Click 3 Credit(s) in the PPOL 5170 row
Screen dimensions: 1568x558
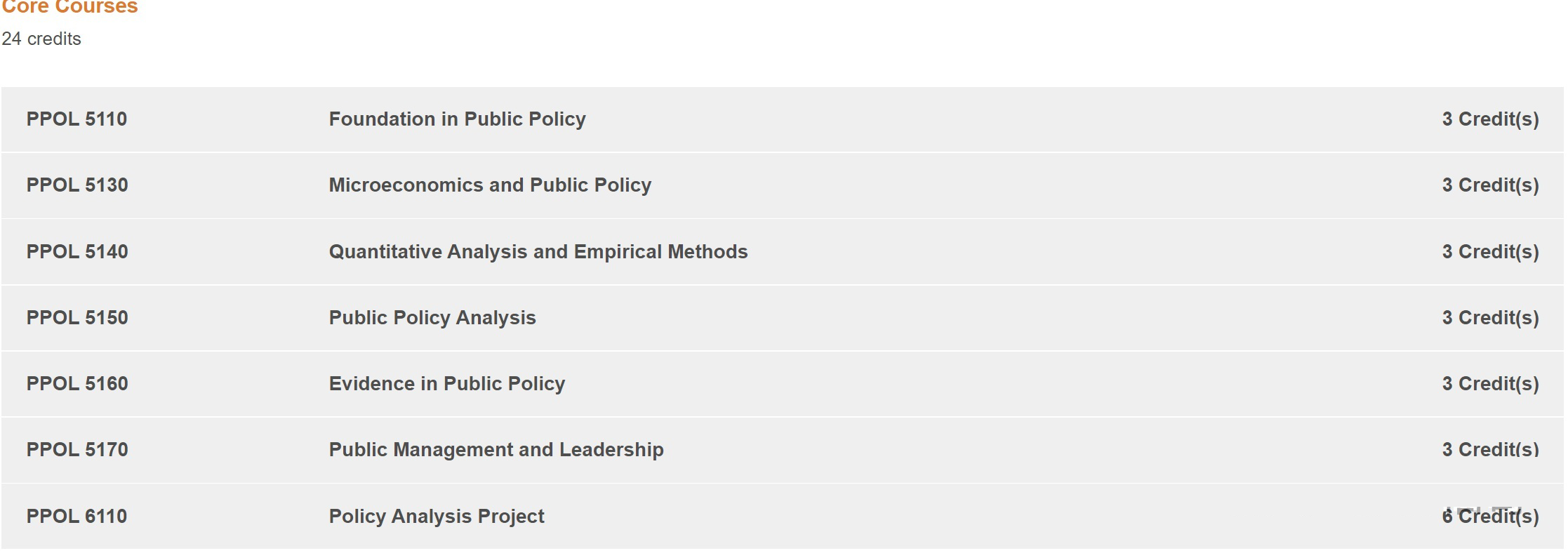pyautogui.click(x=1490, y=450)
